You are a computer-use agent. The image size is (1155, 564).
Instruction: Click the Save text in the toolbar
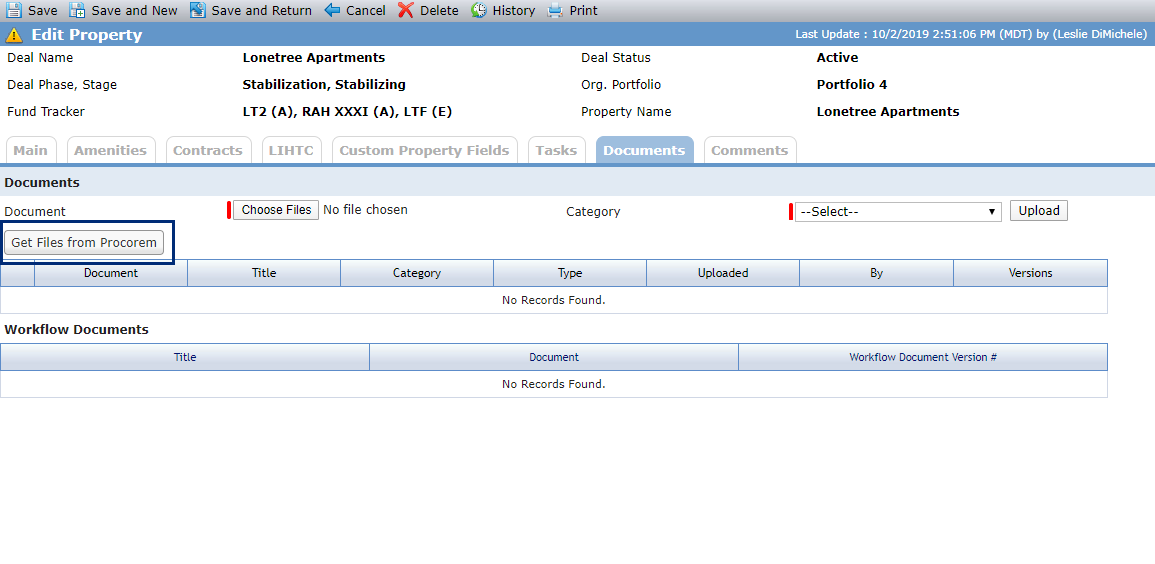tap(43, 10)
